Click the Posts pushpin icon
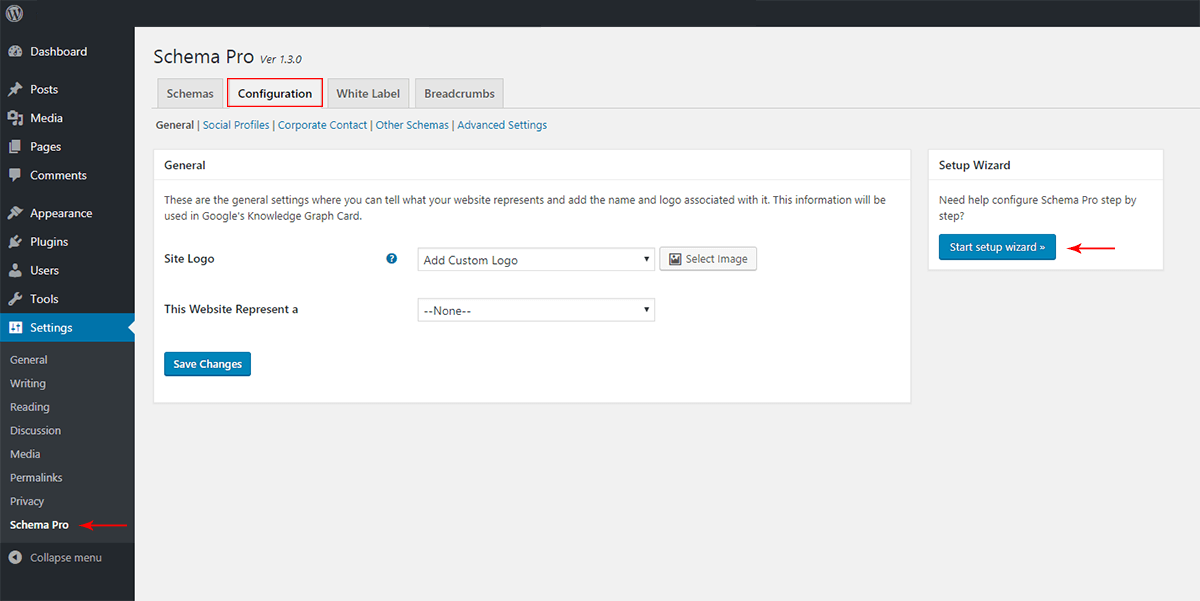Screen dimensions: 1200x601 point(15,90)
